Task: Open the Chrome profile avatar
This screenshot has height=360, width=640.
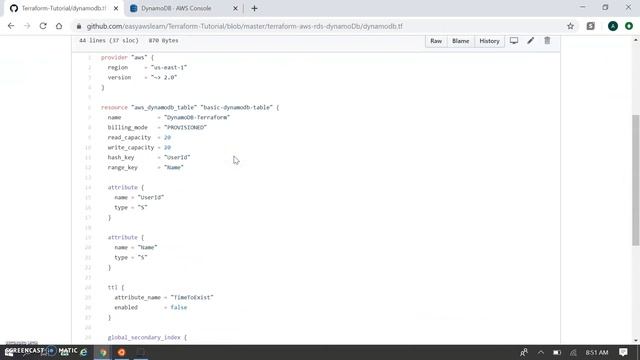Action: [613, 26]
